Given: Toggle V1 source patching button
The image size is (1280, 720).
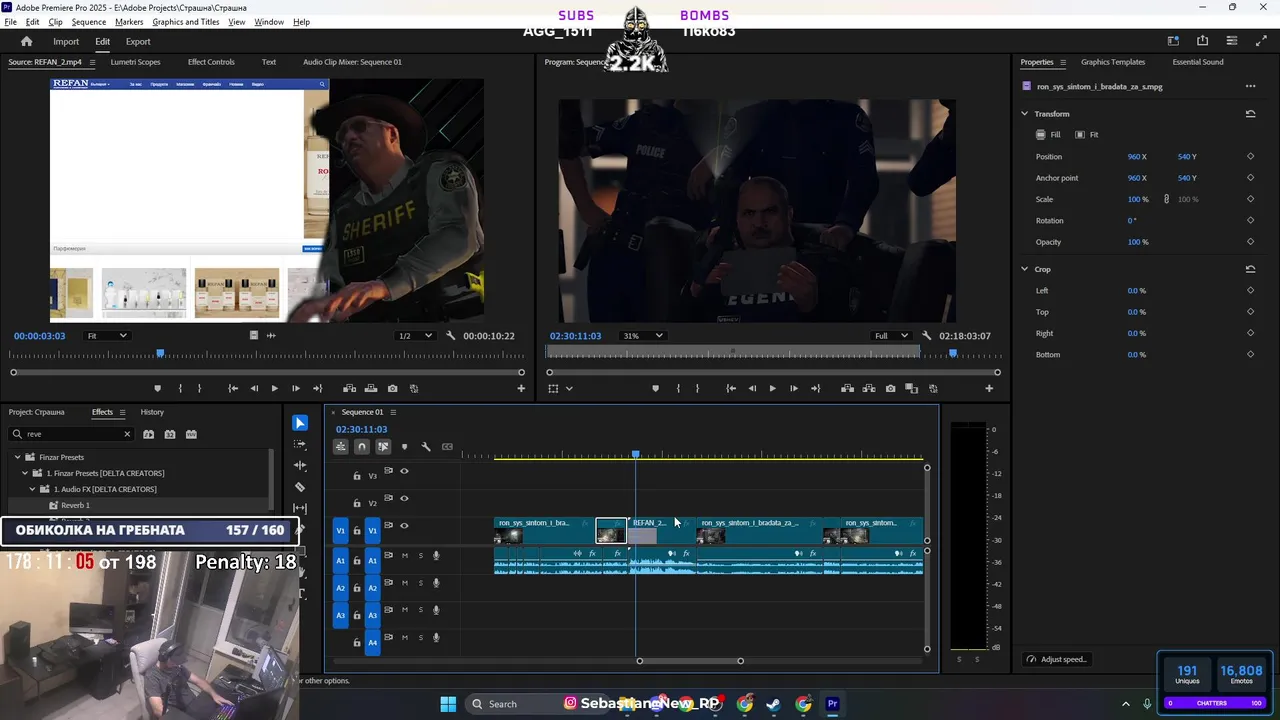Looking at the screenshot, I should 340,531.
